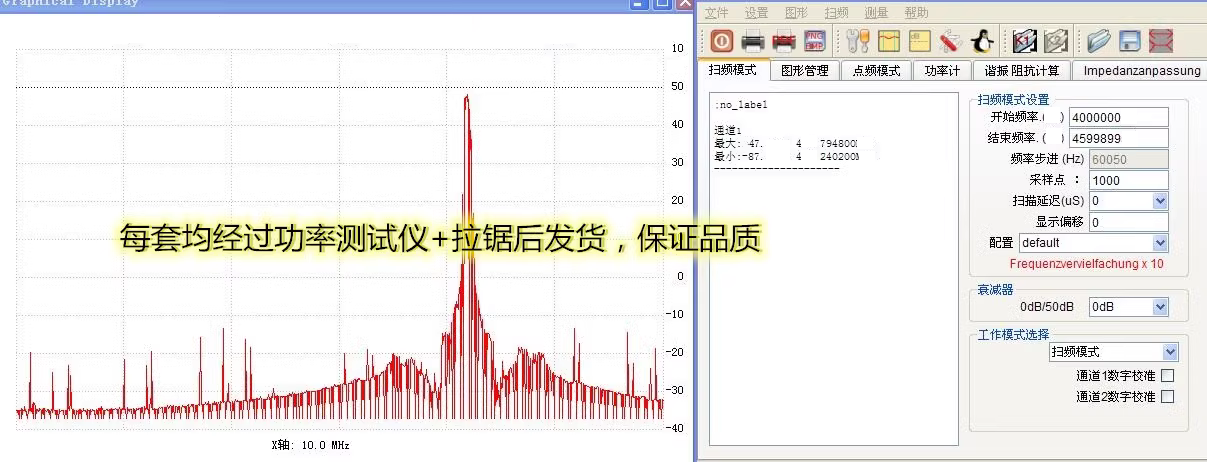Viewport: 1207px width, 462px height.
Task: Click the 开始频率 input field
Action: 1118,117
